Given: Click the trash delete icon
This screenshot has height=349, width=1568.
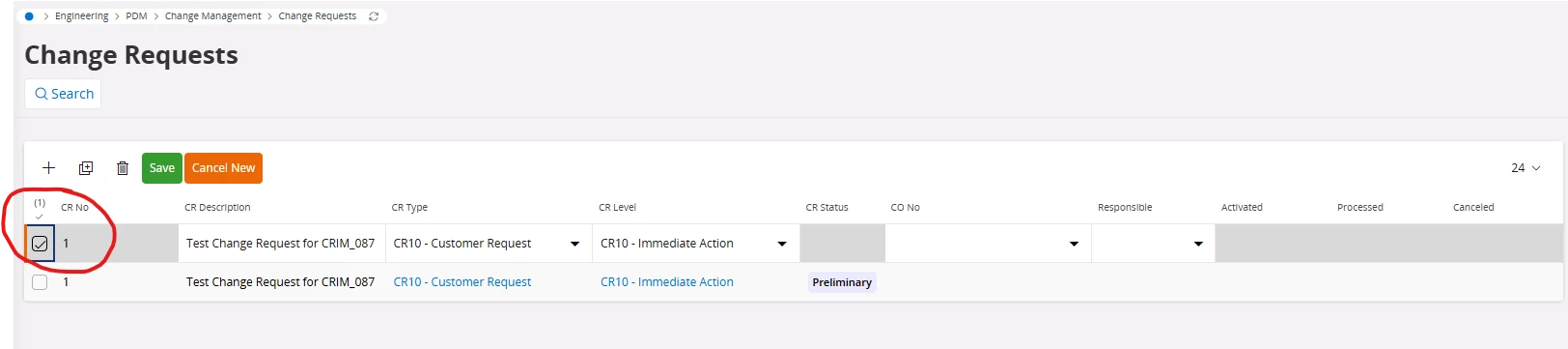Looking at the screenshot, I should [x=123, y=168].
